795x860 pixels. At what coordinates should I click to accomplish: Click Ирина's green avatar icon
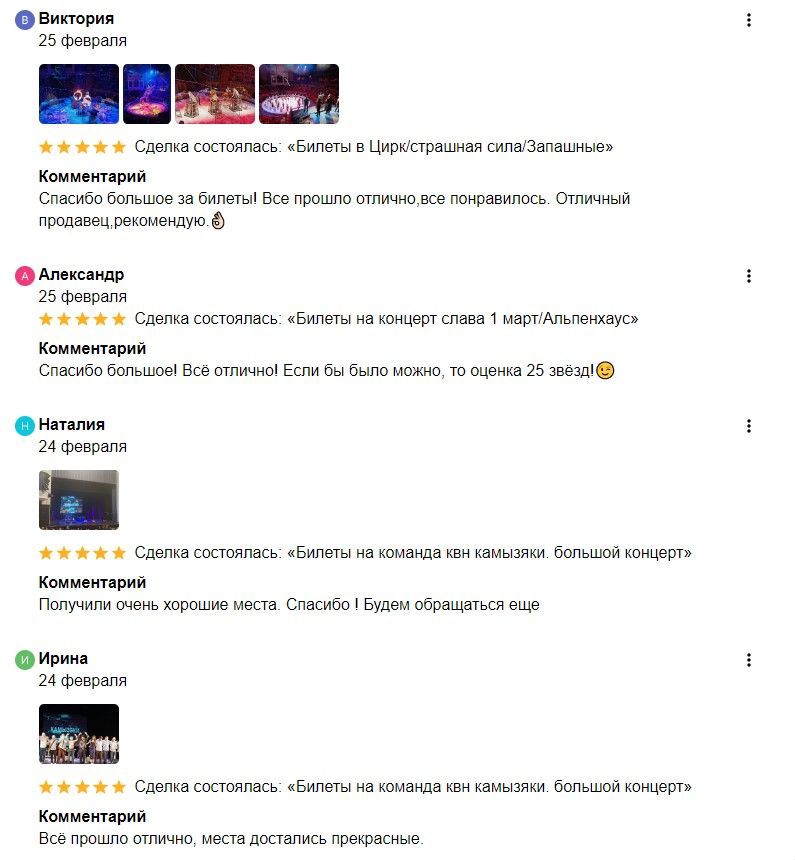(25, 660)
